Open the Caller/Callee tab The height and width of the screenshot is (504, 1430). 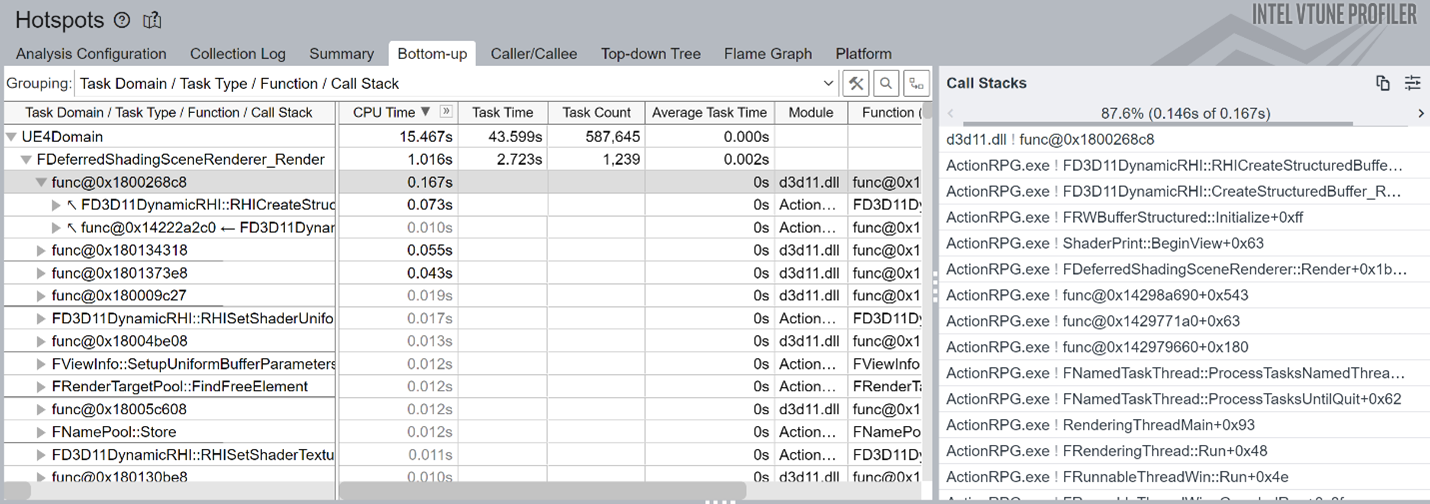point(533,54)
